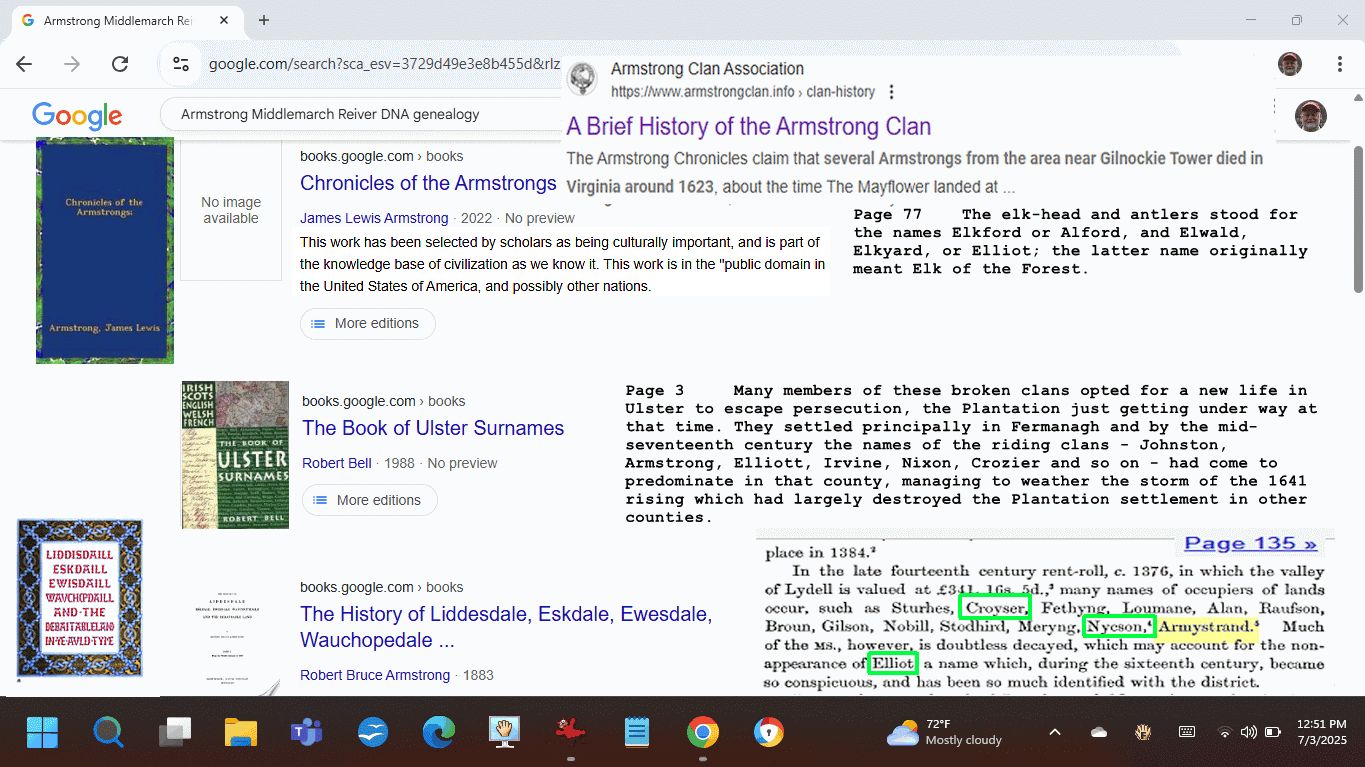Image resolution: width=1365 pixels, height=767 pixels.
Task: Open OneDrive cloud tray icon
Action: coord(1099,732)
